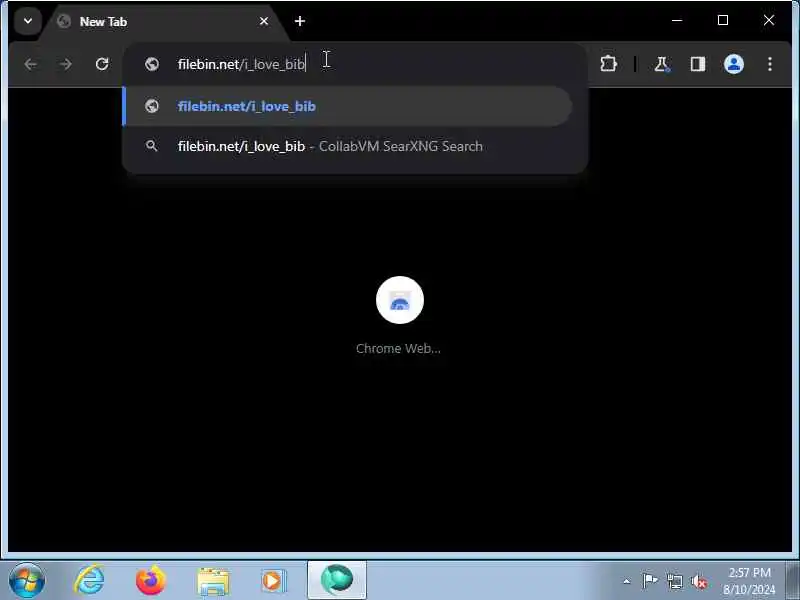
Task: Open the Extensions puzzle icon
Action: pos(608,64)
